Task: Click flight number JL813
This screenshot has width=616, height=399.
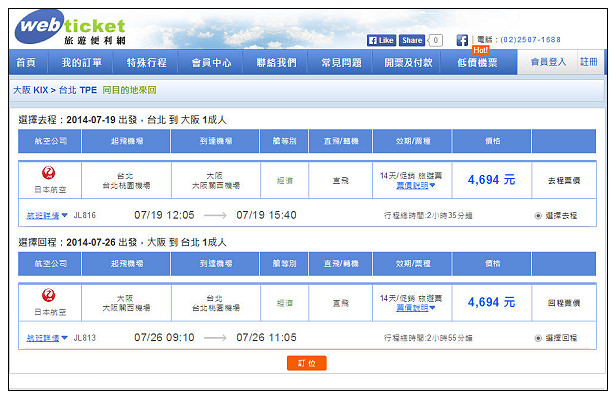Action: tap(84, 338)
